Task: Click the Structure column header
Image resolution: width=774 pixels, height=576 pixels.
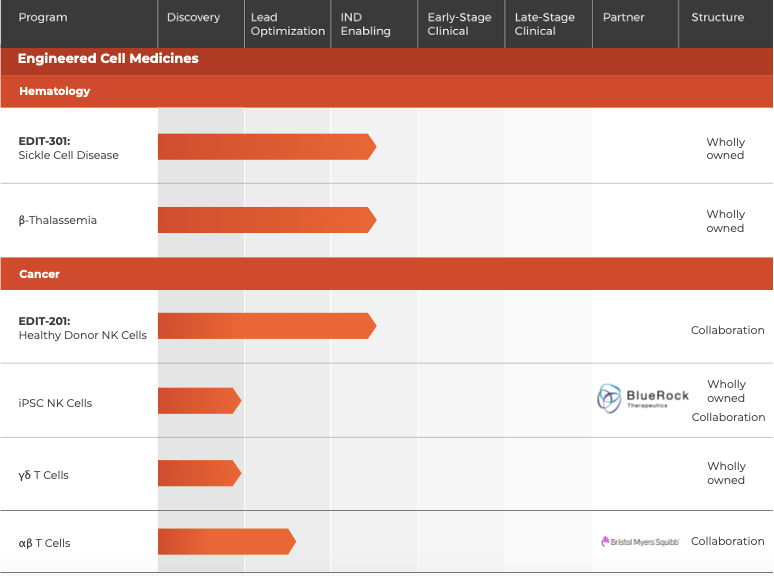Action: [718, 18]
